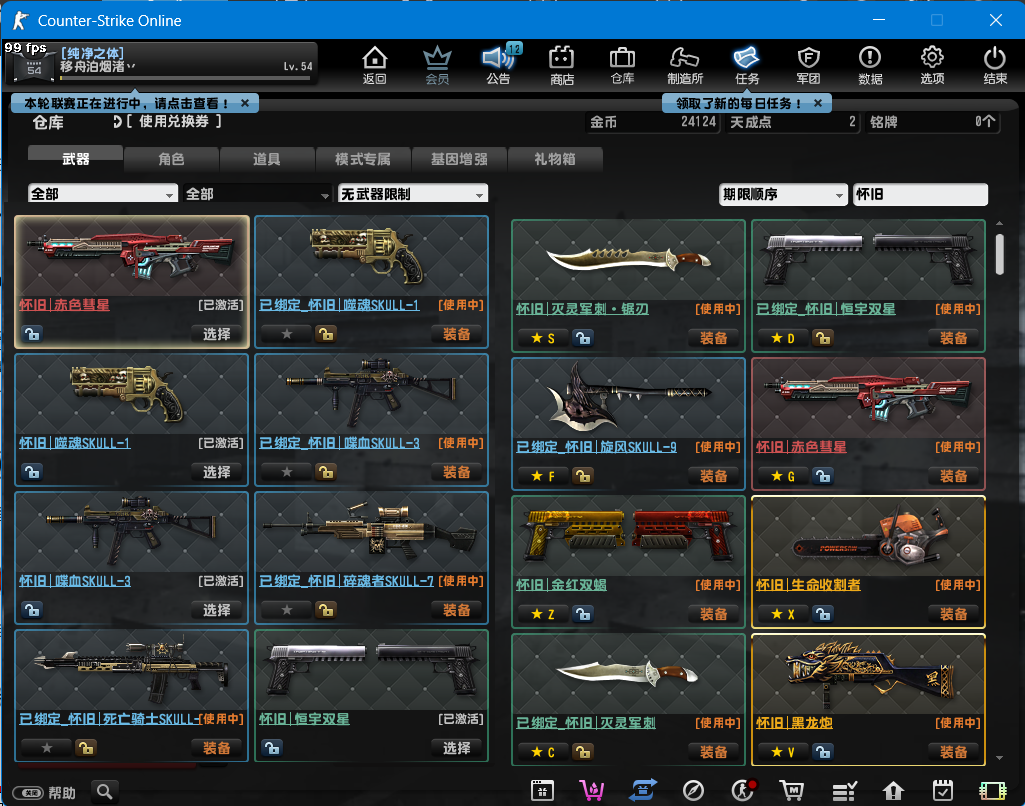Open the checklist icon in bottom bar
The height and width of the screenshot is (806, 1025).
(x=844, y=791)
